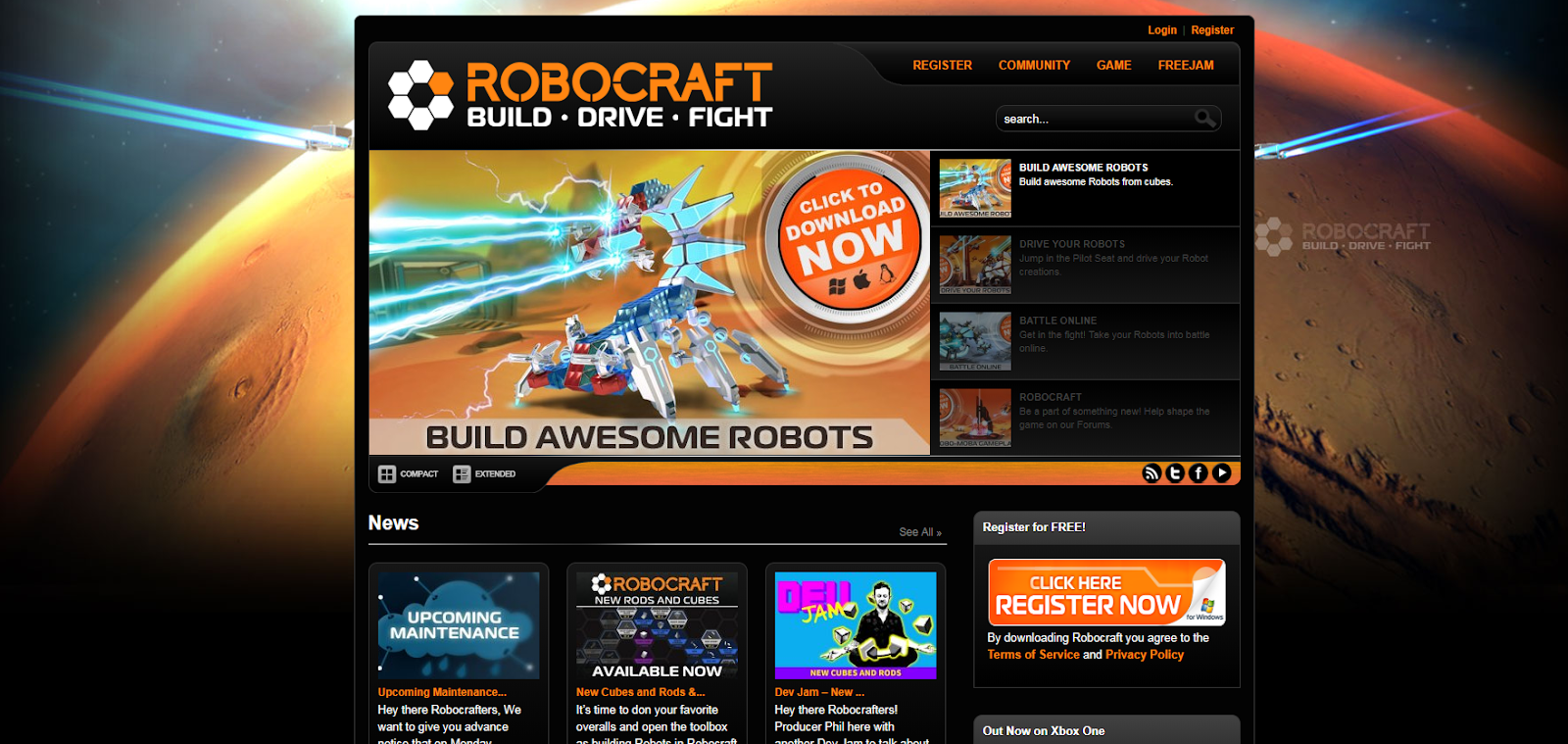Click the search magnifier icon
The width and height of the screenshot is (1568, 744).
tap(1205, 119)
